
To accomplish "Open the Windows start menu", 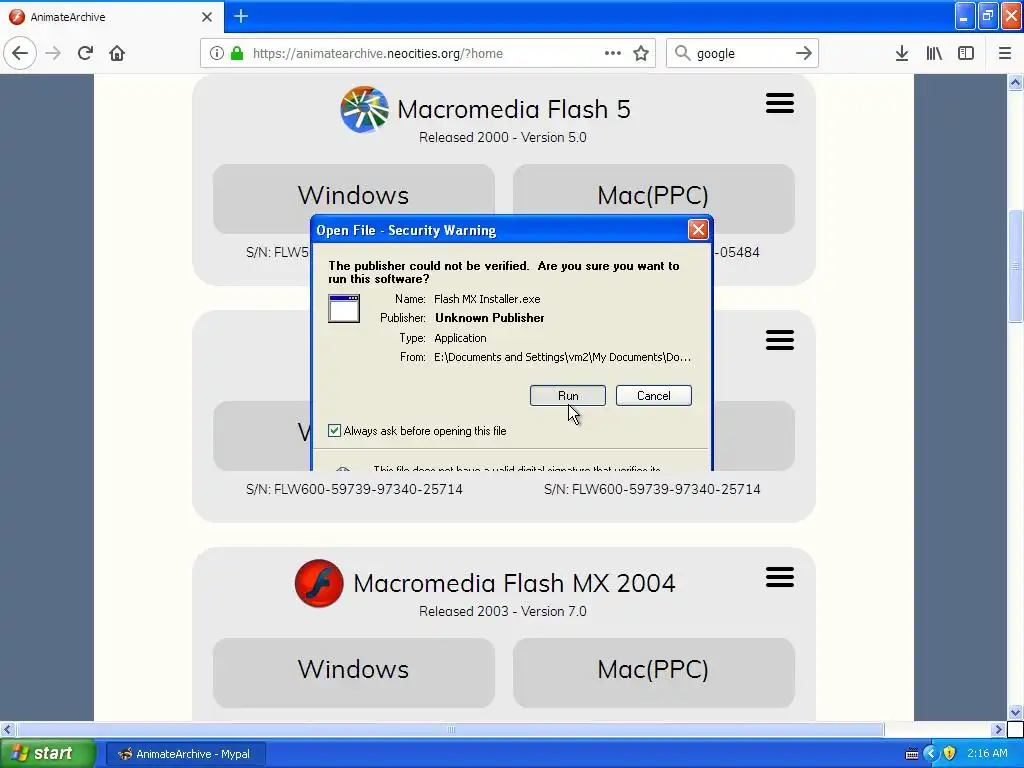I will click(x=47, y=754).
